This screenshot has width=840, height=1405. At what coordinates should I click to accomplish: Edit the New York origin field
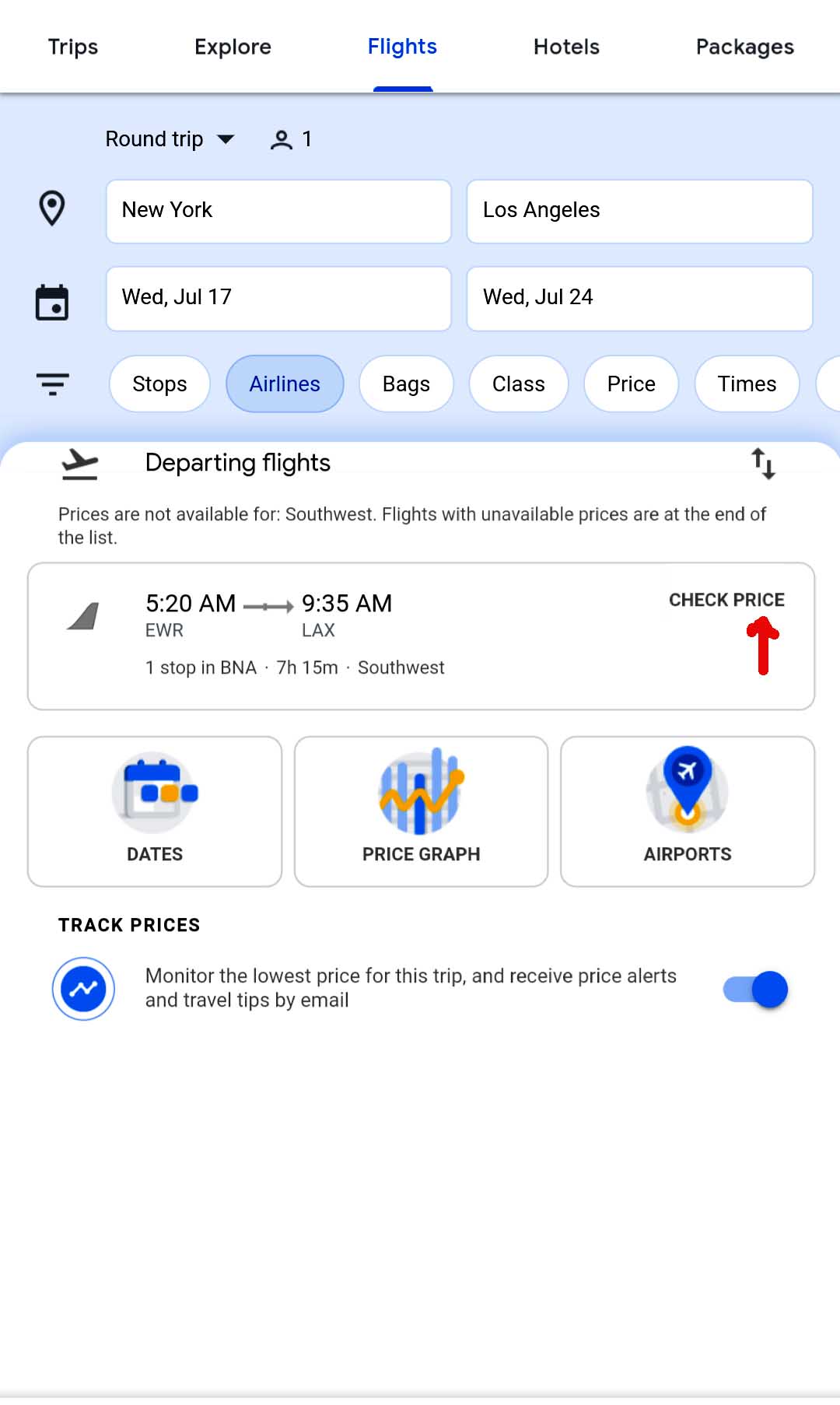click(x=278, y=211)
